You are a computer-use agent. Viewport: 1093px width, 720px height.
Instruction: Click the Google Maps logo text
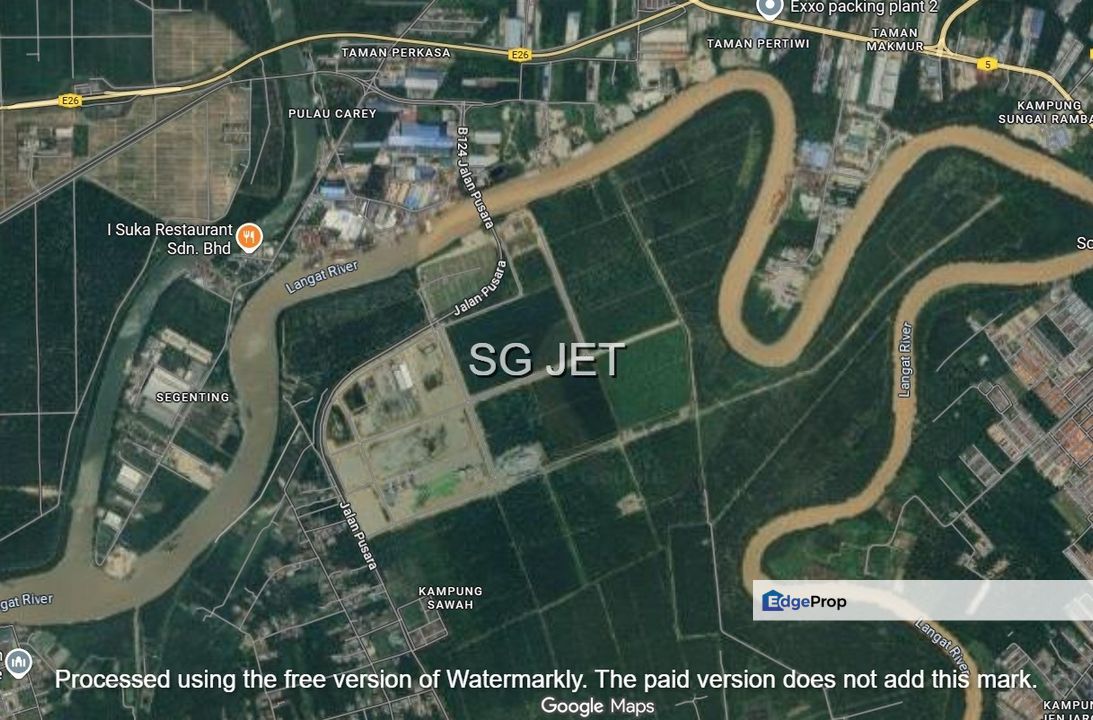coord(597,706)
